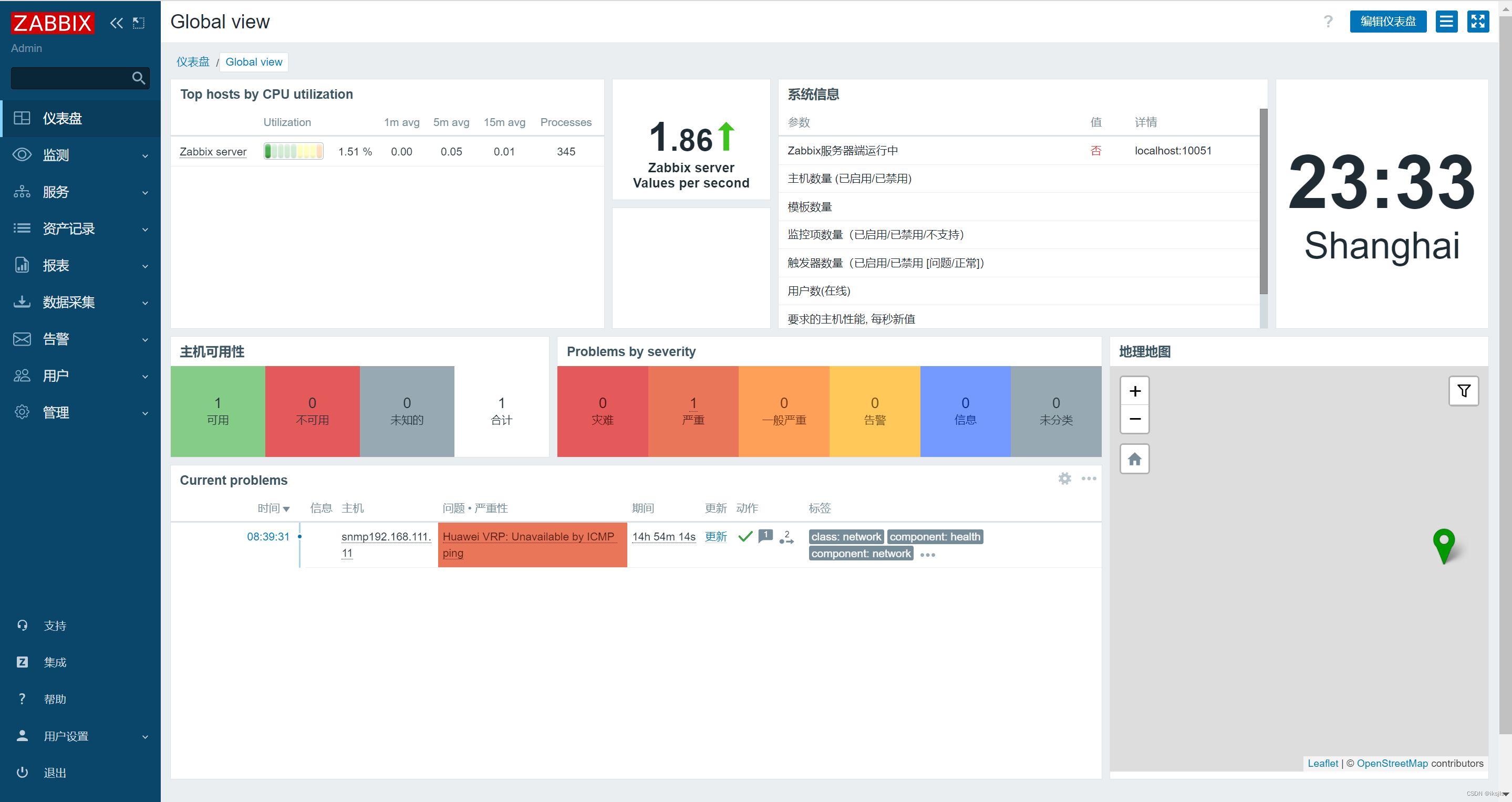Screen dimensions: 1512x802
Task: Click the 系统信息 widget scrollbar
Action: (x=1263, y=201)
